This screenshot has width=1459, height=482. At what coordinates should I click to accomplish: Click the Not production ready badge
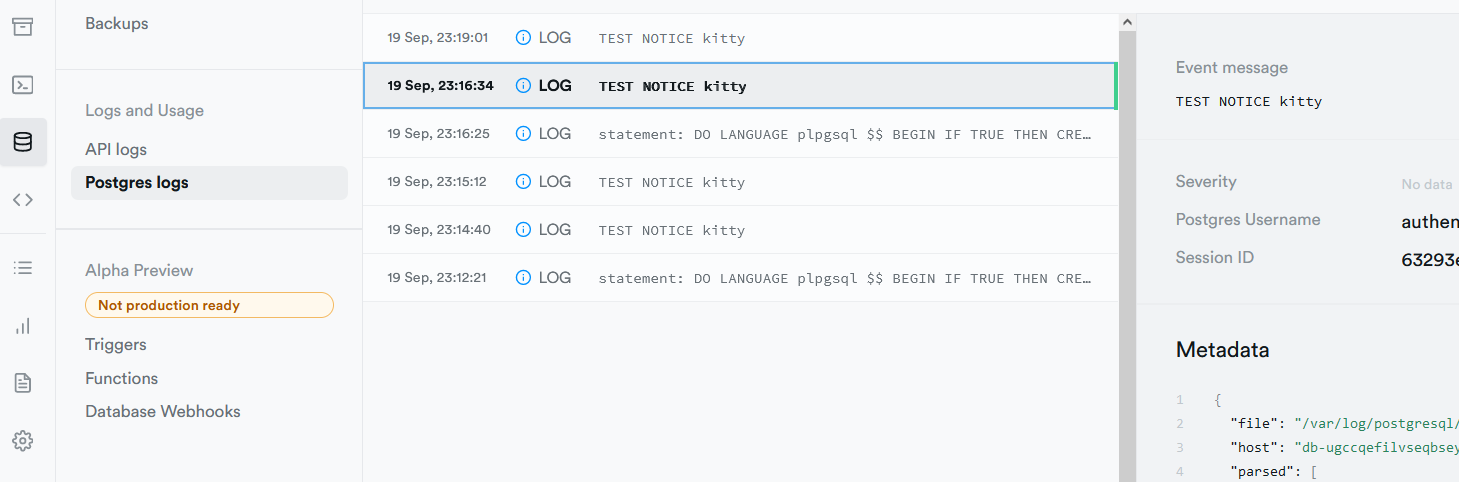[209, 305]
